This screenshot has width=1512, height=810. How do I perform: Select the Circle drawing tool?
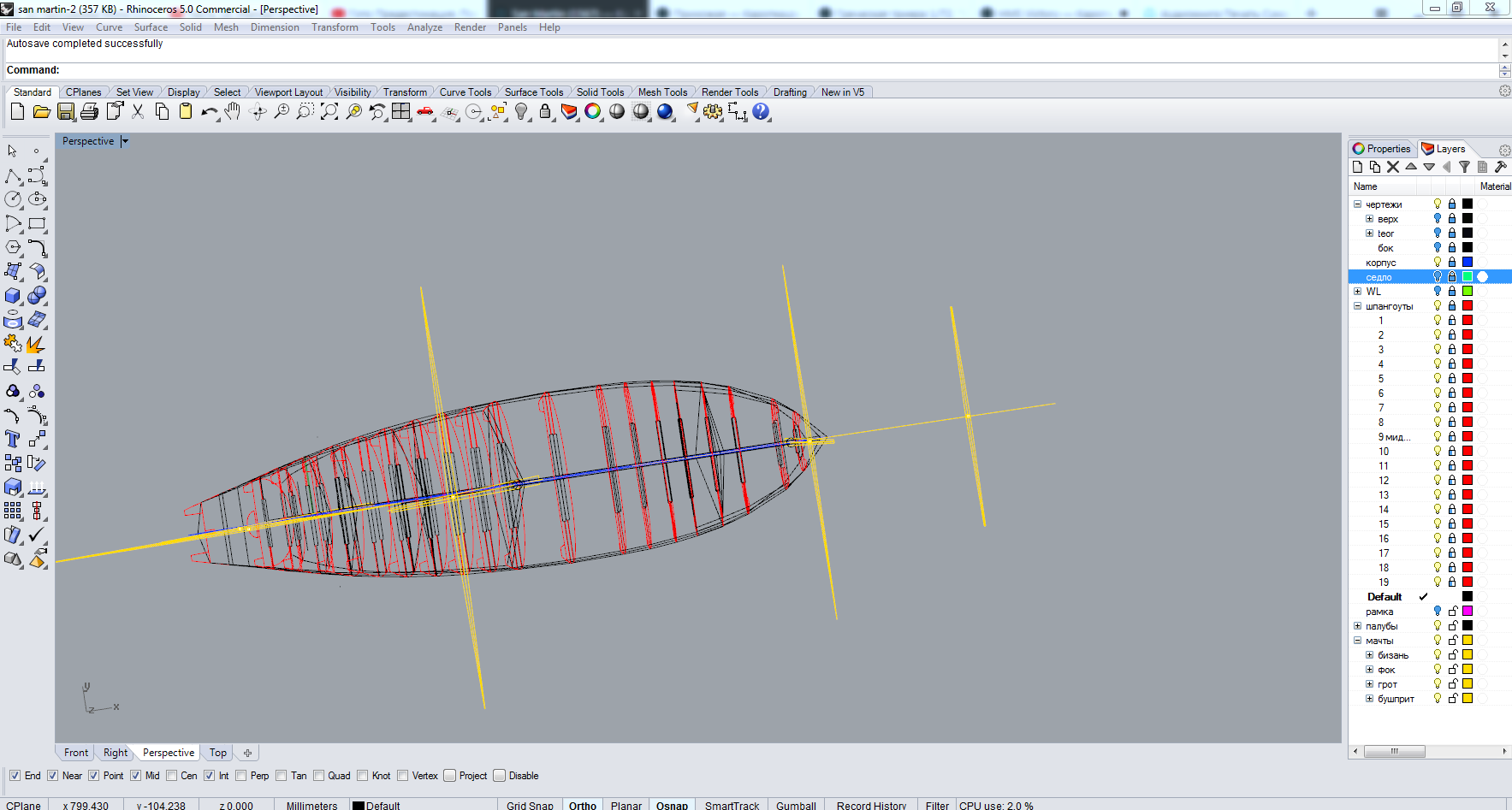click(13, 199)
